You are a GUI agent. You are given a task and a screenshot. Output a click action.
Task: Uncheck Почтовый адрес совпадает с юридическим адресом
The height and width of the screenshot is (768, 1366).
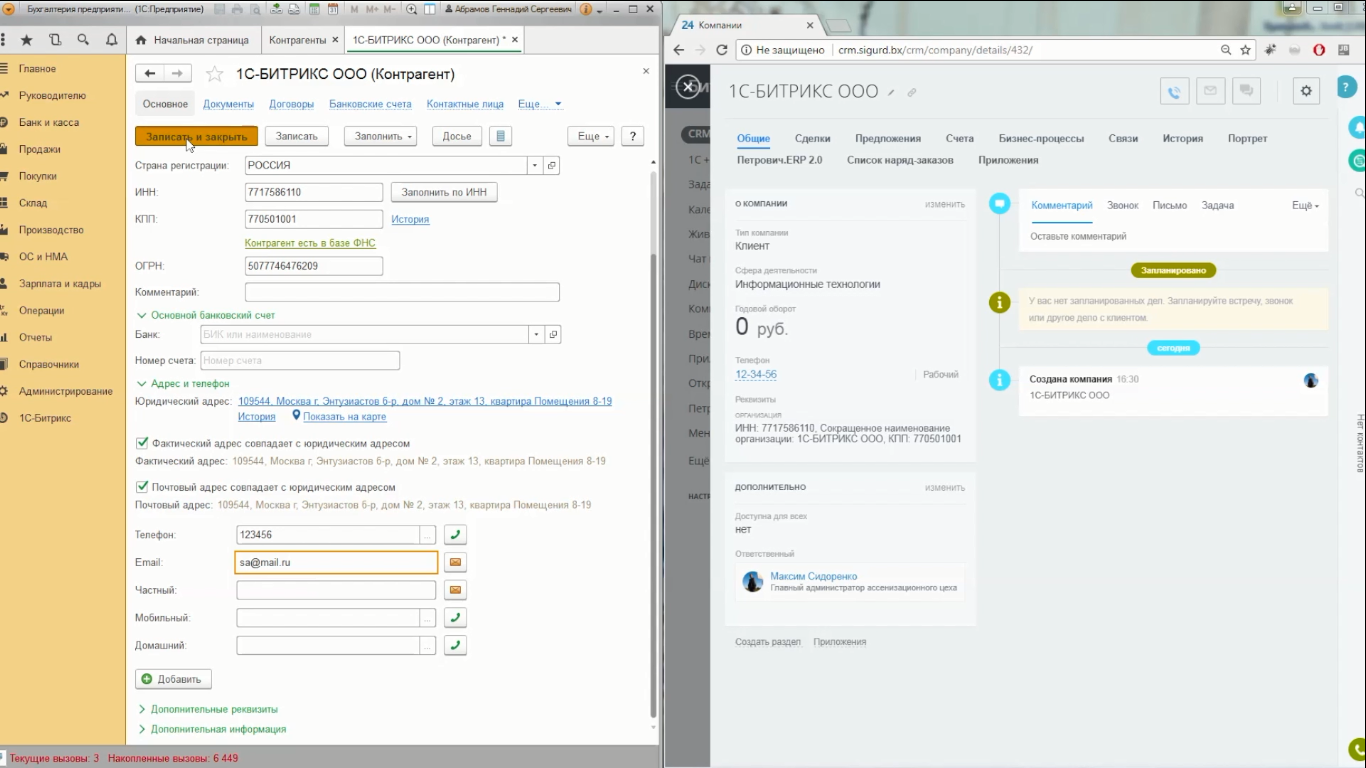[x=143, y=487]
